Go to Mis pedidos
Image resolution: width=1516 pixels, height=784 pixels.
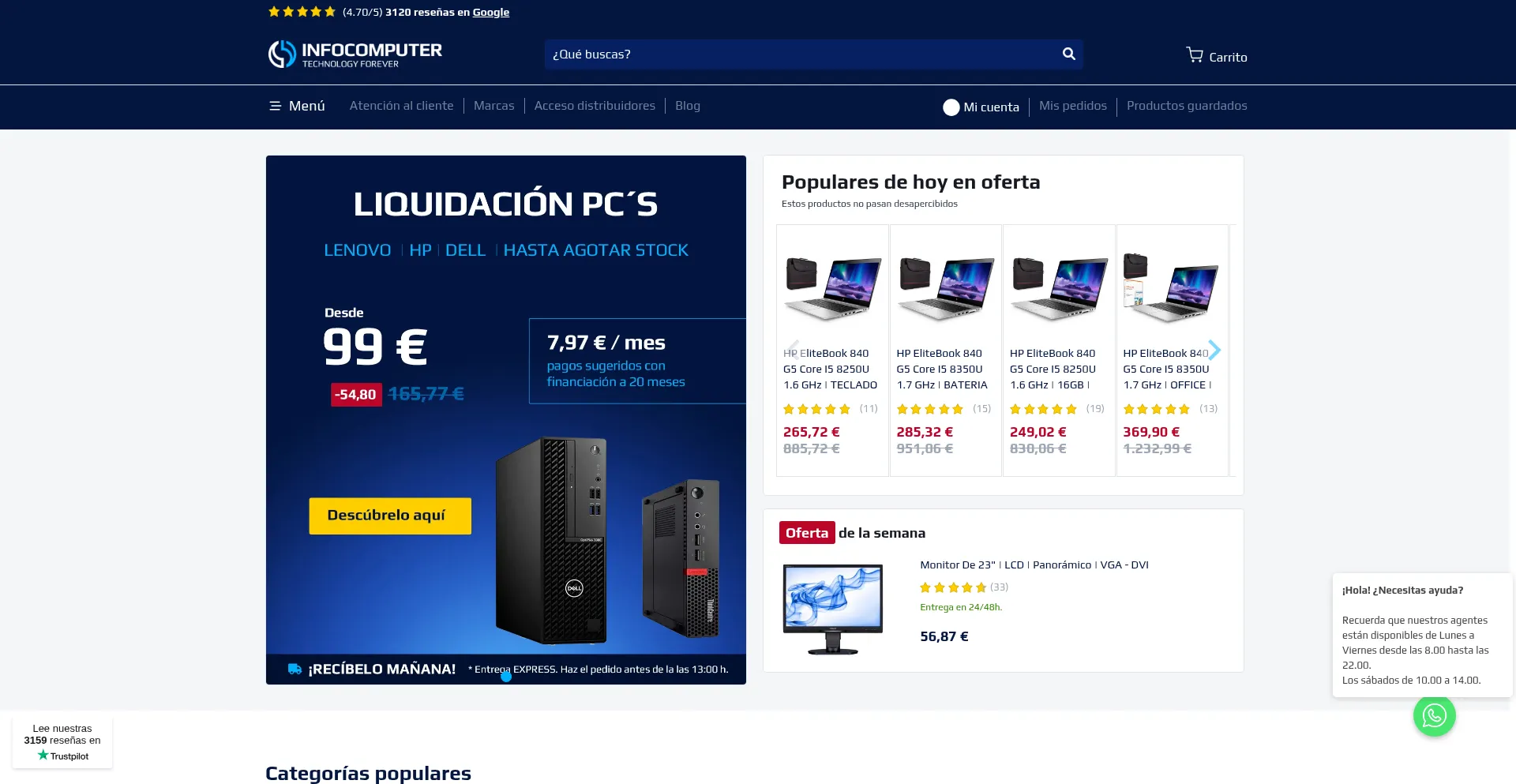tap(1072, 106)
